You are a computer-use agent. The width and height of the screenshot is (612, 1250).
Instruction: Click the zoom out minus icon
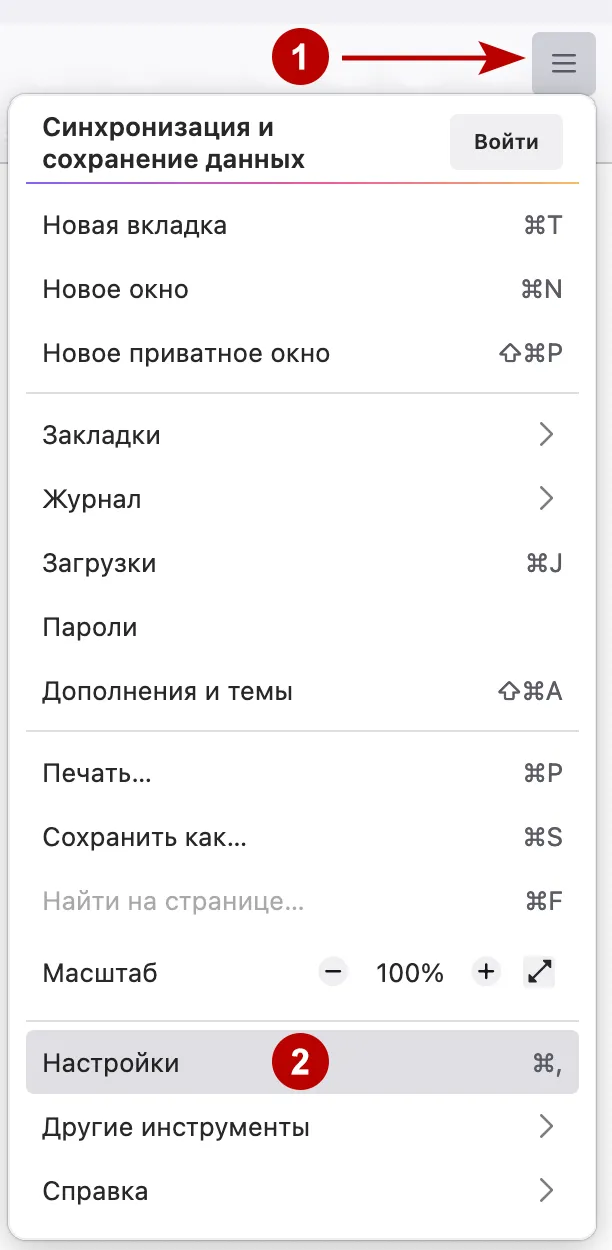pos(332,971)
